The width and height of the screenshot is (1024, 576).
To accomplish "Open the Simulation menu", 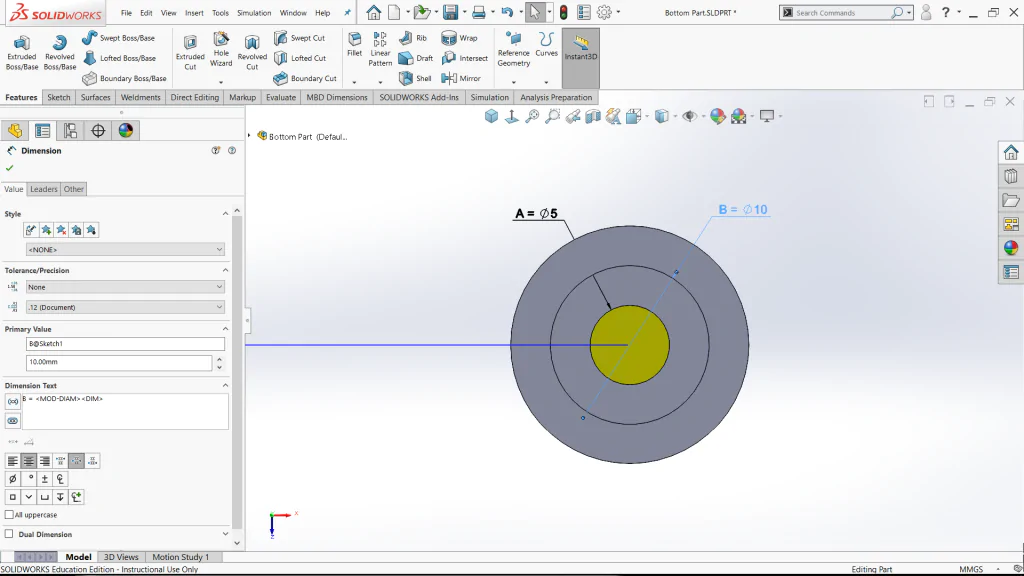I will [x=254, y=12].
